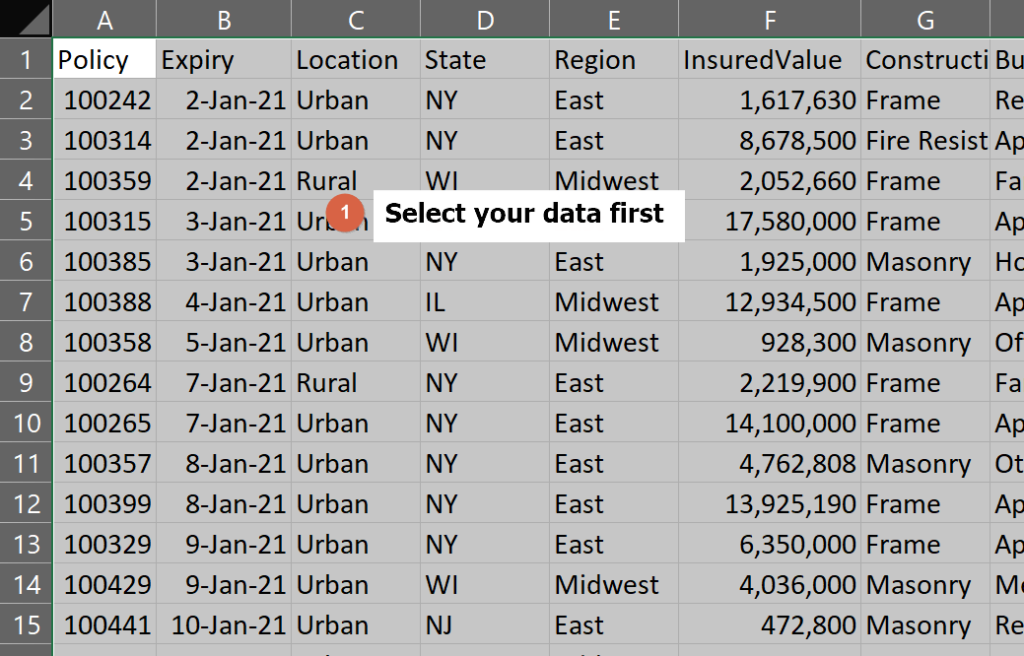The height and width of the screenshot is (656, 1024).
Task: Click insured value 13,925,190
Action: (x=769, y=503)
